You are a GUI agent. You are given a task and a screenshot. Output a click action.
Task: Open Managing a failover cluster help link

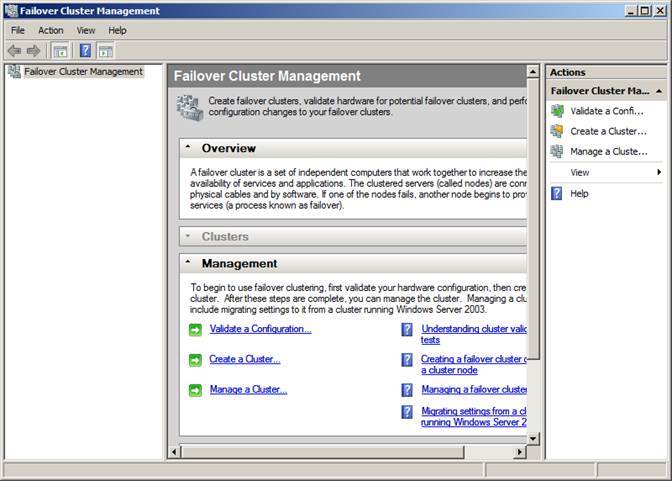click(x=474, y=389)
